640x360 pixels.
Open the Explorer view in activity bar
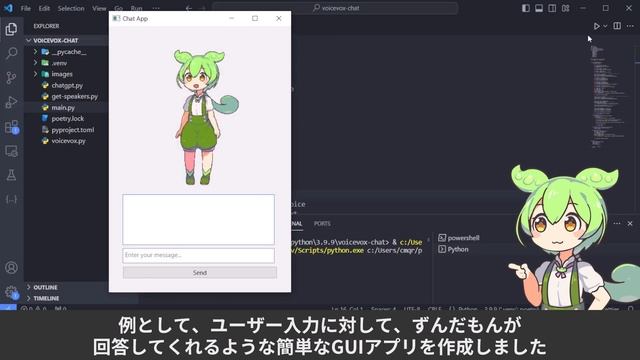tap(11, 29)
